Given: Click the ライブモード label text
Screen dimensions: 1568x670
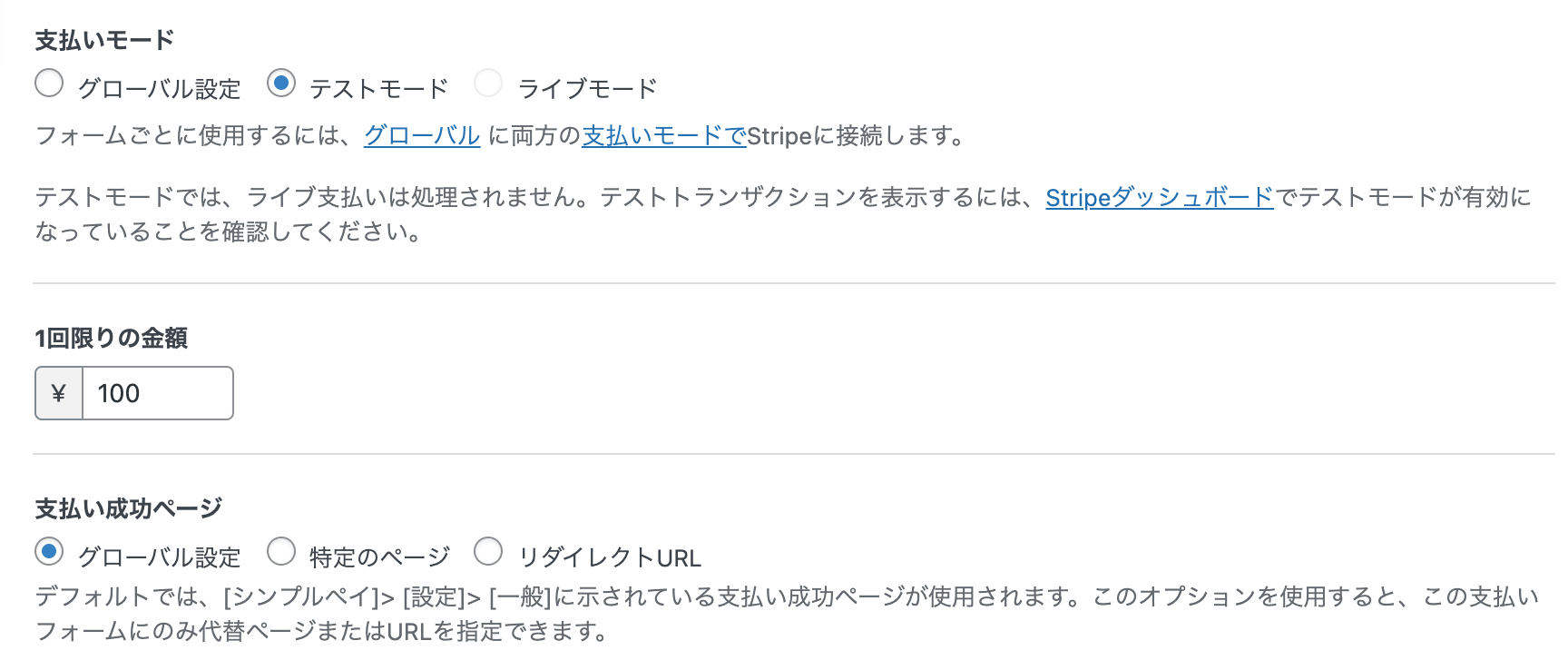Looking at the screenshot, I should tap(586, 85).
